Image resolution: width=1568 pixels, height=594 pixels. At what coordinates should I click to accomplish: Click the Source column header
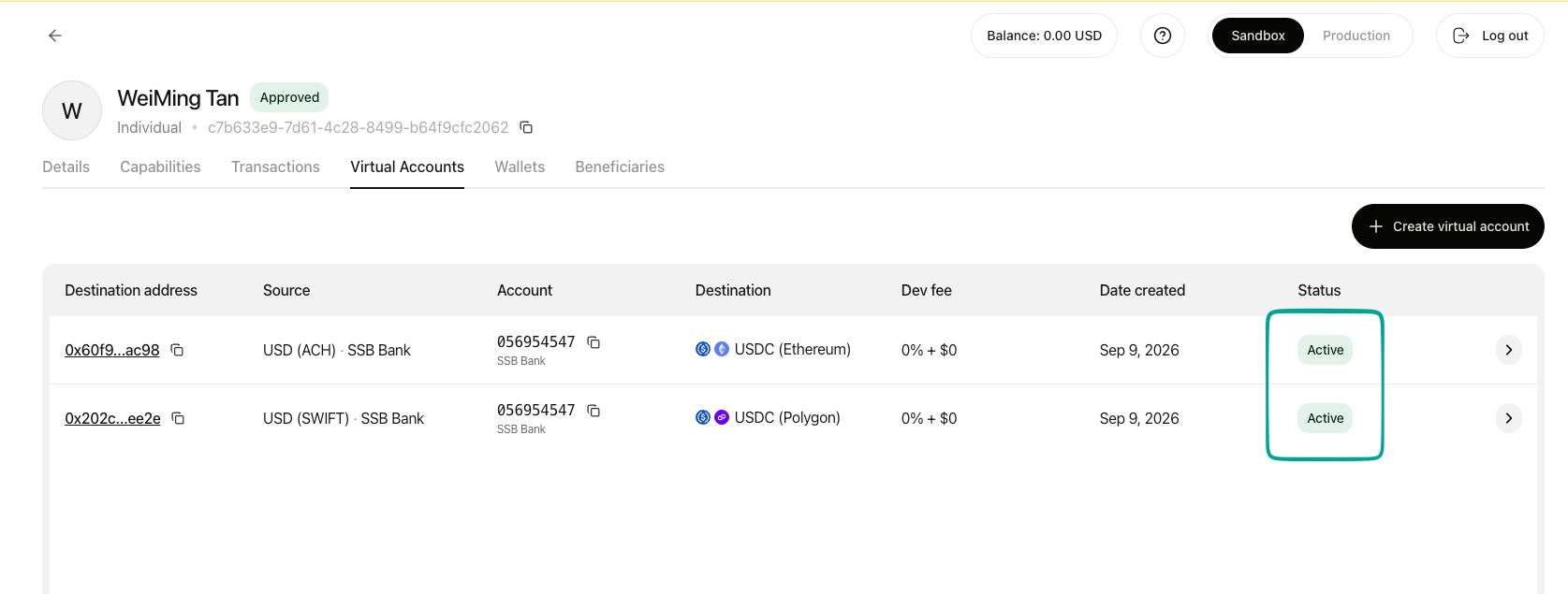point(286,290)
